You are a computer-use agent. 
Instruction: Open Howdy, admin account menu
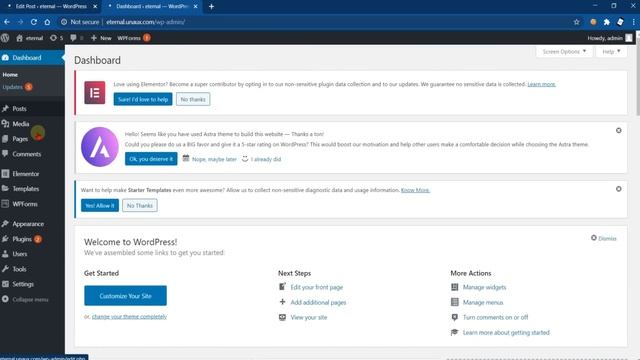click(x=610, y=38)
